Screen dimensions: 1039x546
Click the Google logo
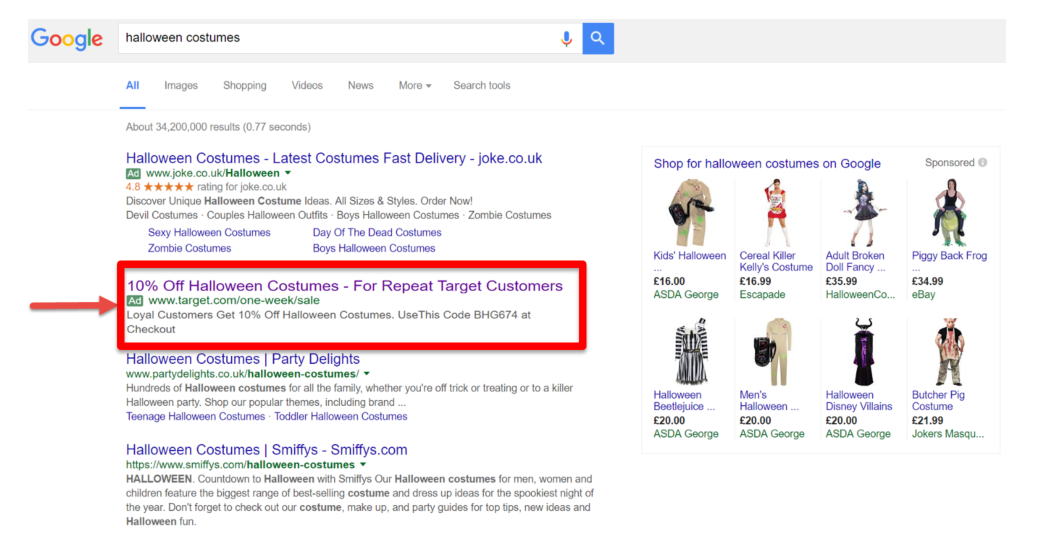click(66, 39)
